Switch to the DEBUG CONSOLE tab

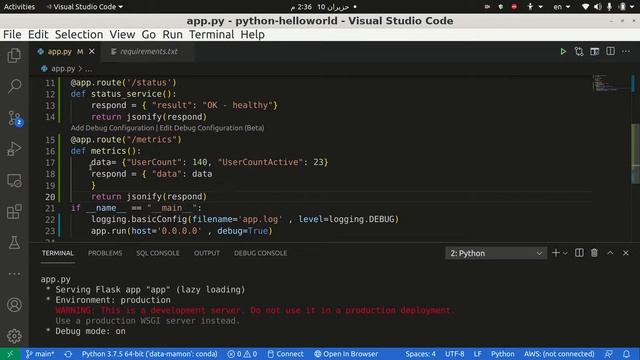pos(260,253)
